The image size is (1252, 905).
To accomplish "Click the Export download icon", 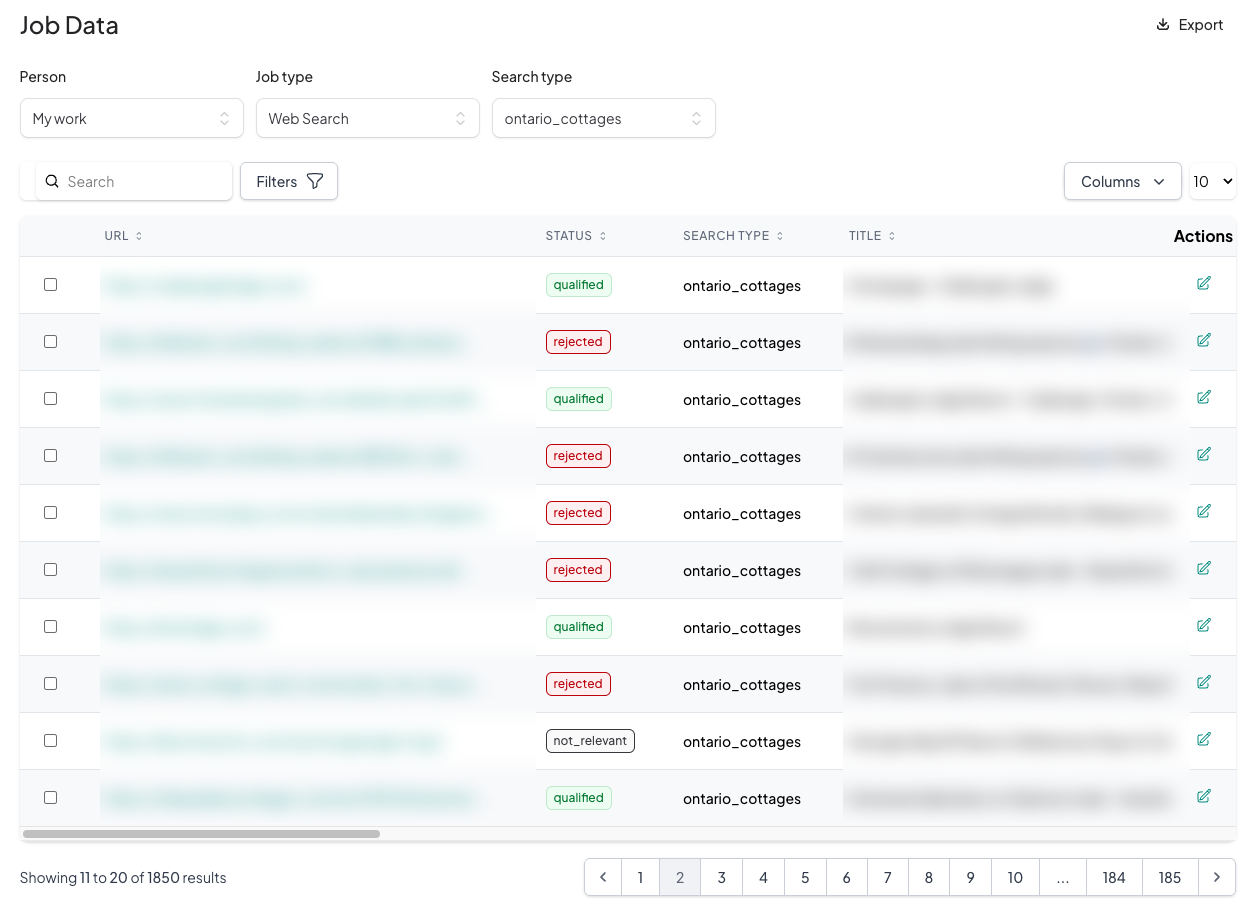I will point(1163,25).
